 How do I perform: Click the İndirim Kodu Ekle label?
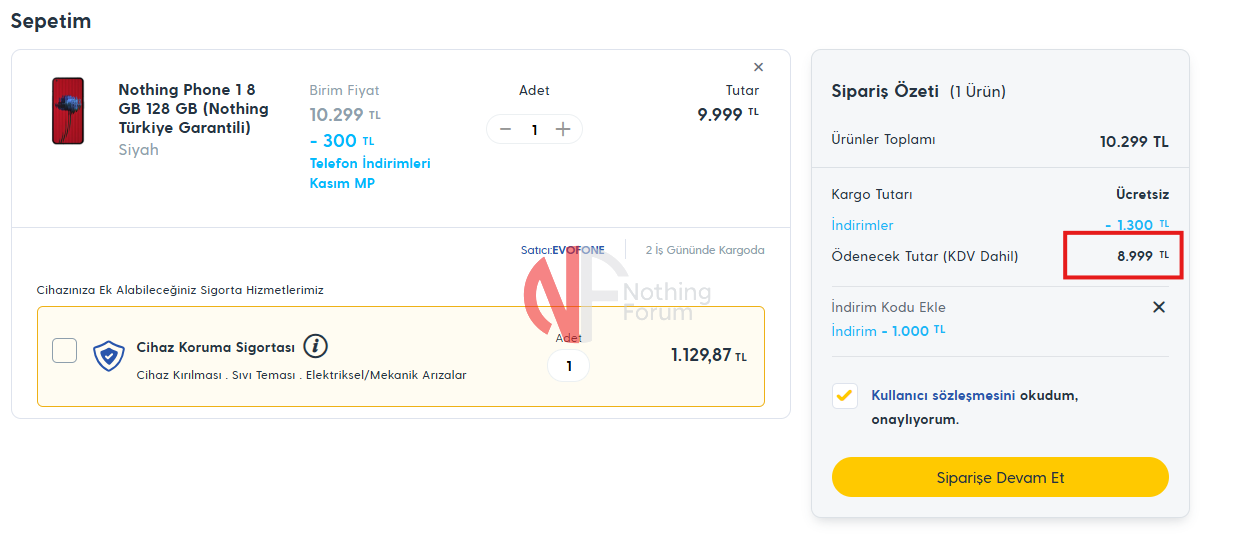[x=888, y=307]
